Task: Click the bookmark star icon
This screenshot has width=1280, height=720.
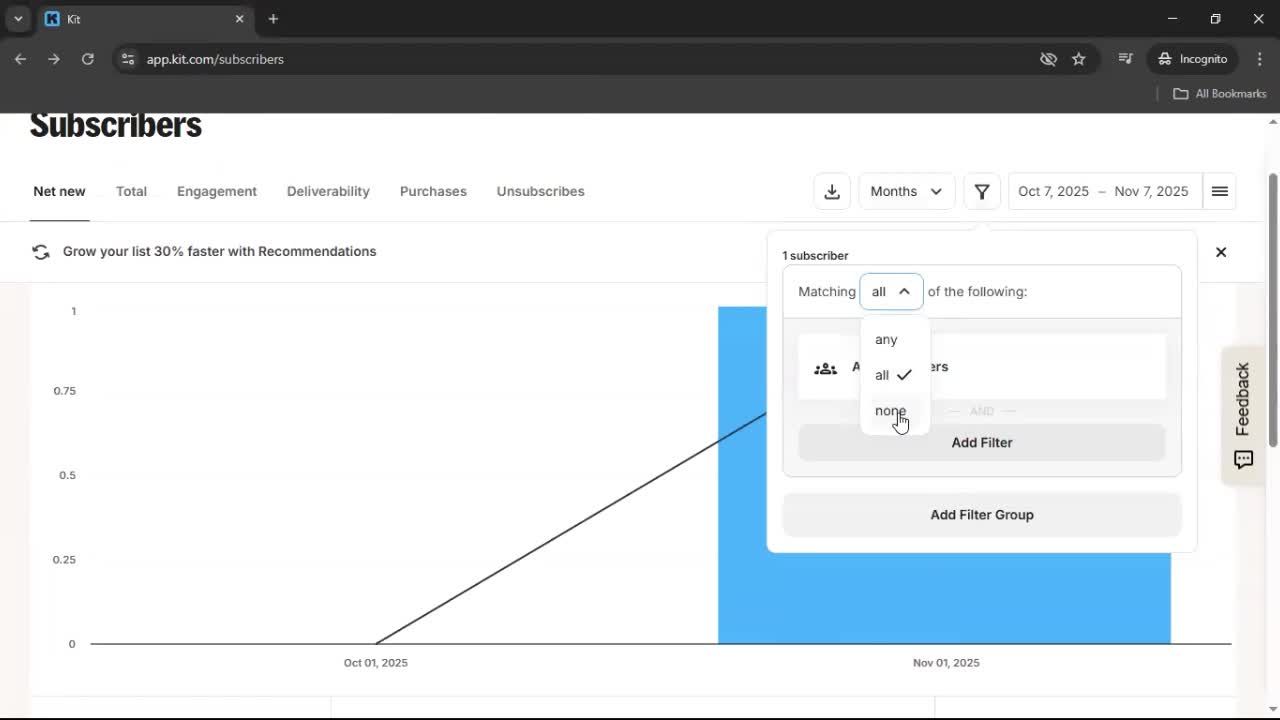Action: tap(1079, 59)
